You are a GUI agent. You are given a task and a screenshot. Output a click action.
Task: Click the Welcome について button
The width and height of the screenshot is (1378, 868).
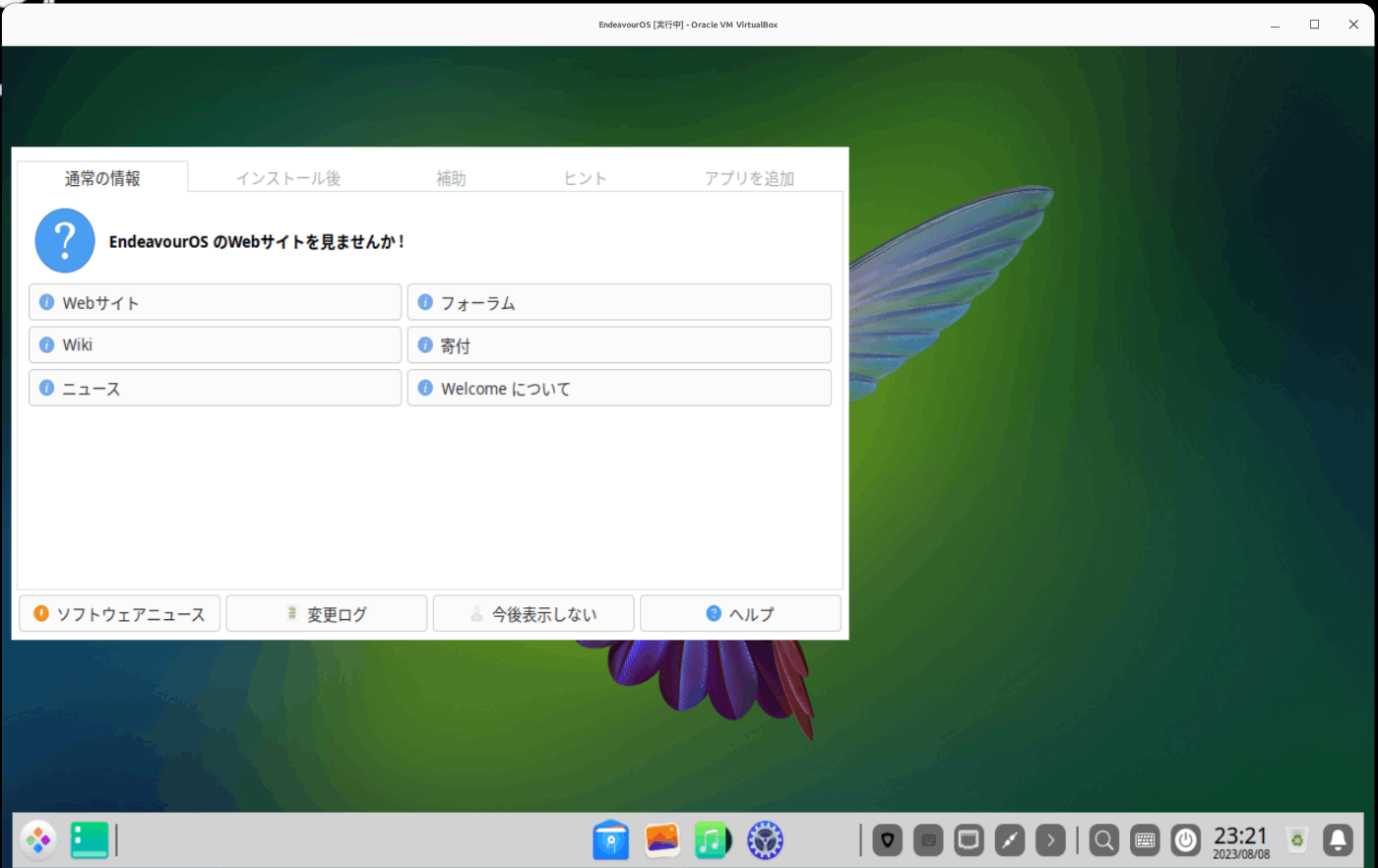pos(619,388)
